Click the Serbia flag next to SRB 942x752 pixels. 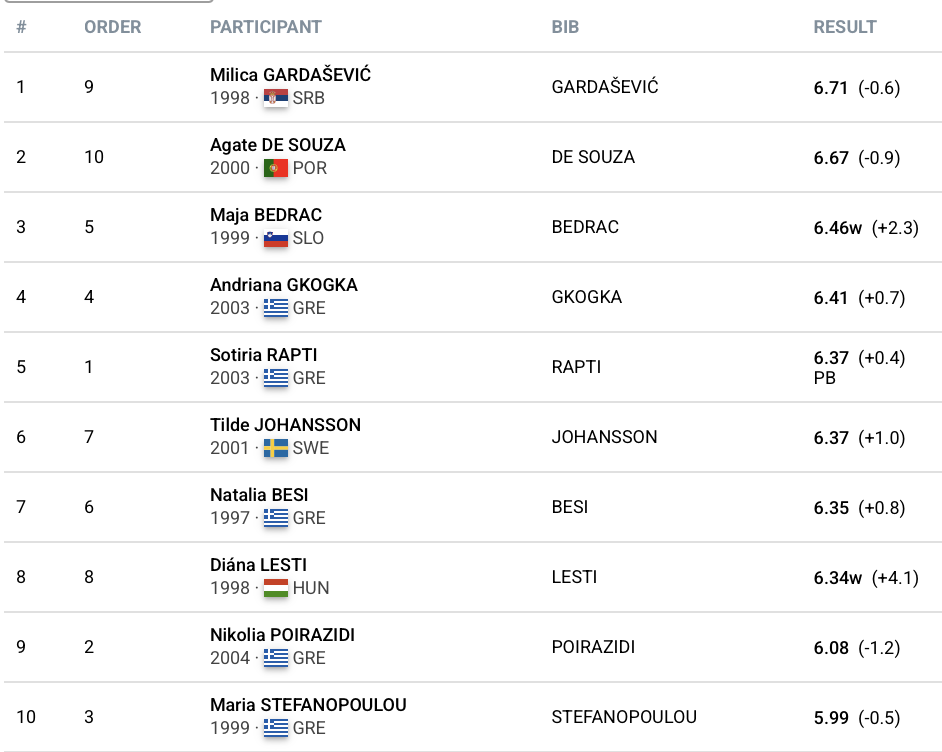(x=275, y=98)
